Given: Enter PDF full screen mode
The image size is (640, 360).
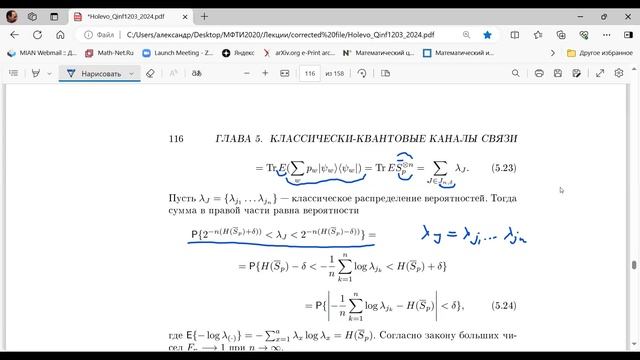Looking at the screenshot, I should click(x=600, y=73).
